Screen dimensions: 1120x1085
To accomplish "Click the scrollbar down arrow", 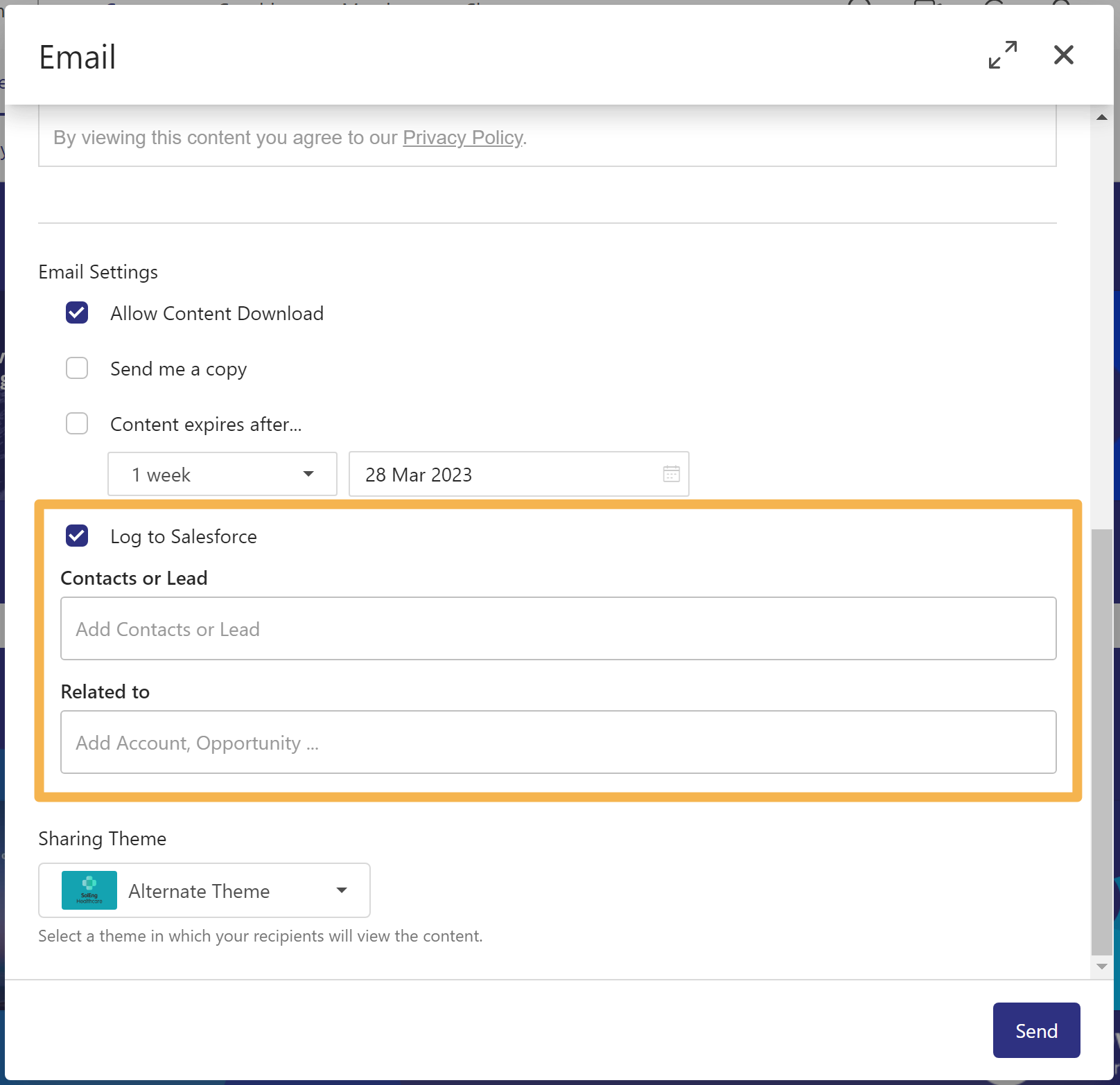I will [1101, 967].
